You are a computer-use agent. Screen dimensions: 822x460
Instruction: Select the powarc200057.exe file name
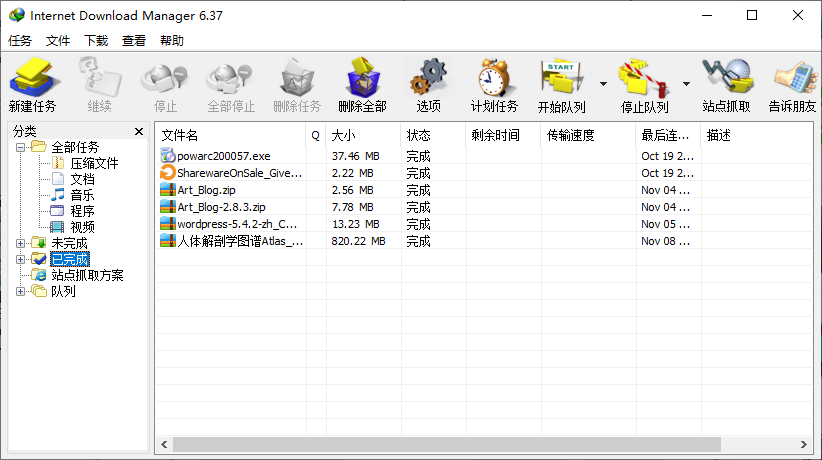[224, 156]
